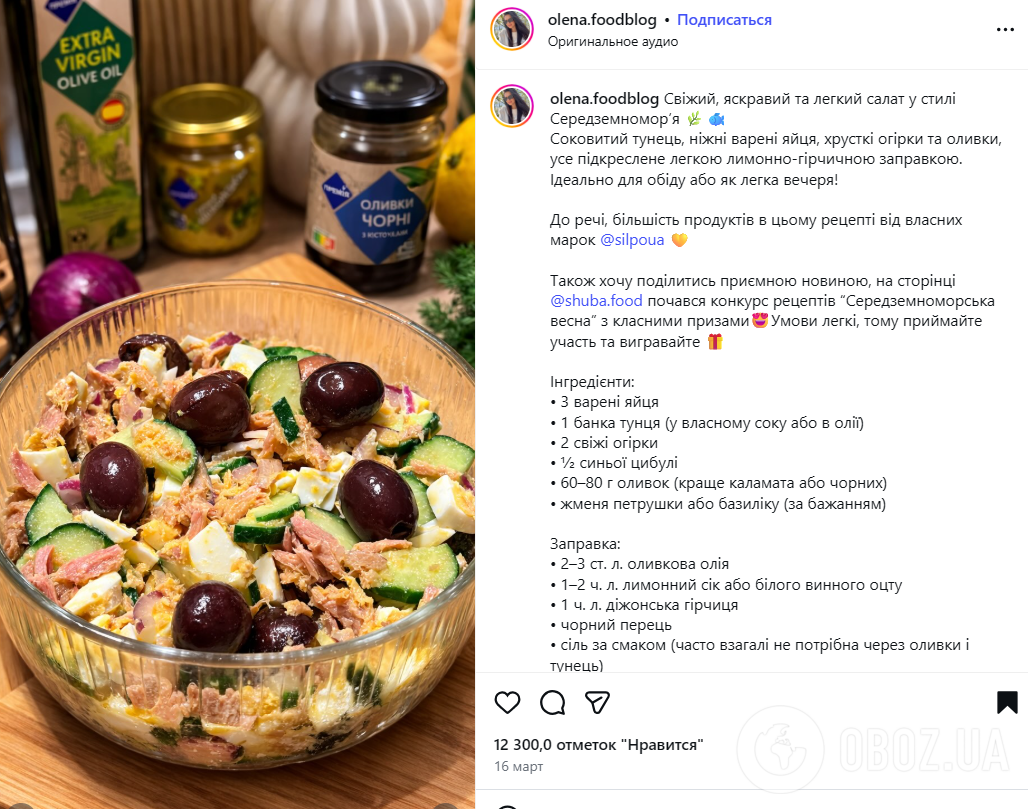Click olena.foodblog username in the caption
The width and height of the screenshot is (1028, 809).
[604, 99]
